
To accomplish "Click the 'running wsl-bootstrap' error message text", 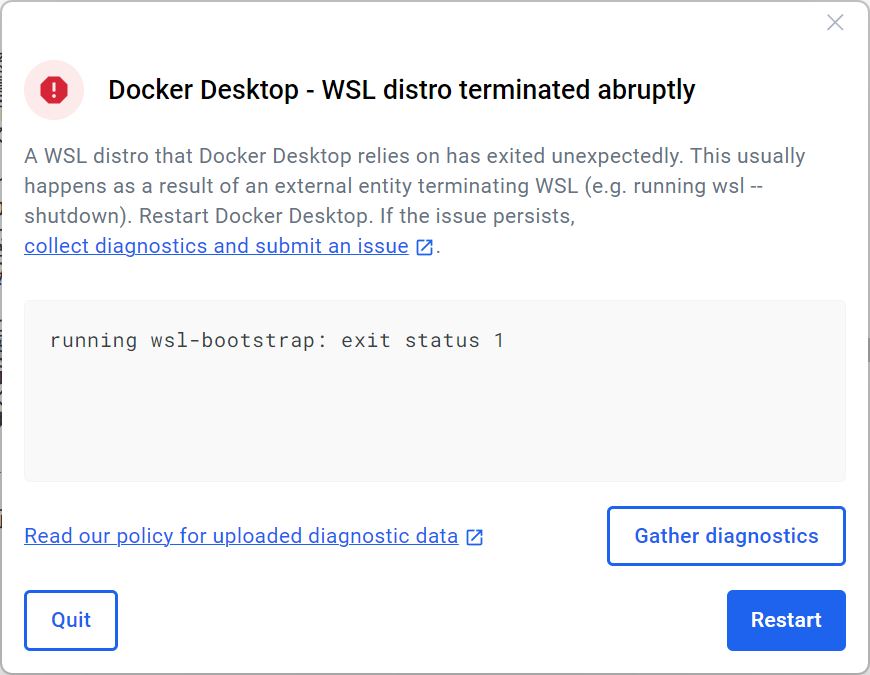I will coord(190,340).
